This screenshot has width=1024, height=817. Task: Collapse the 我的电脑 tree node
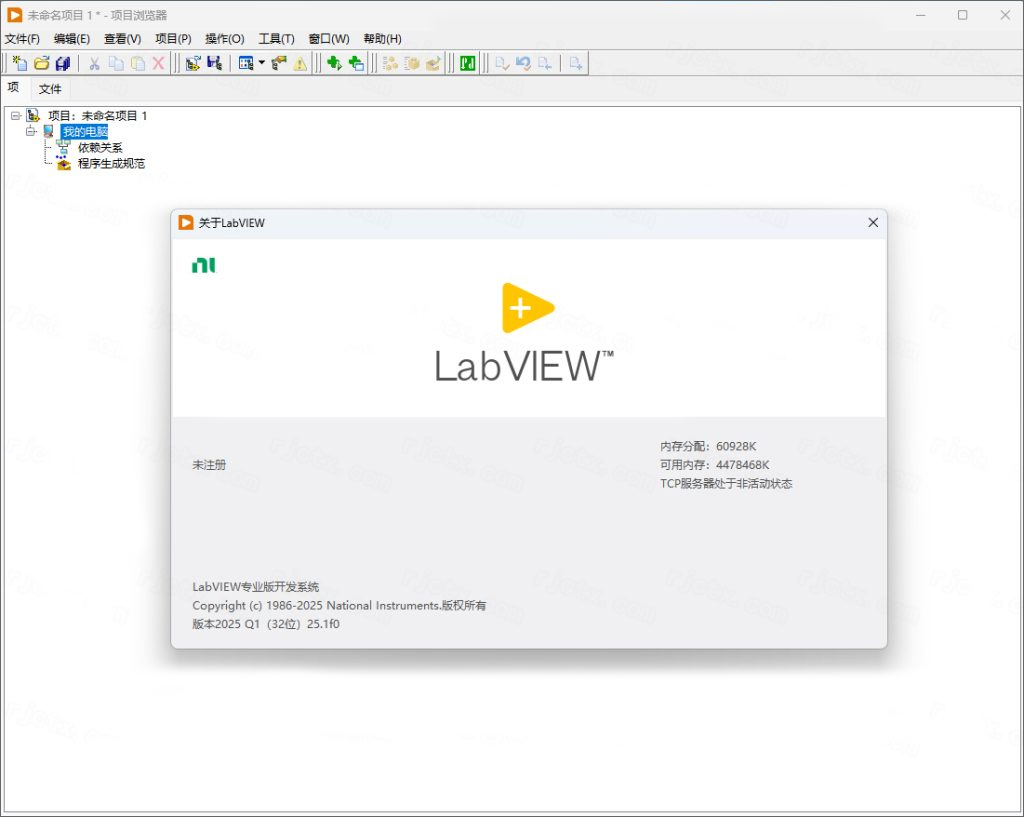pos(30,131)
